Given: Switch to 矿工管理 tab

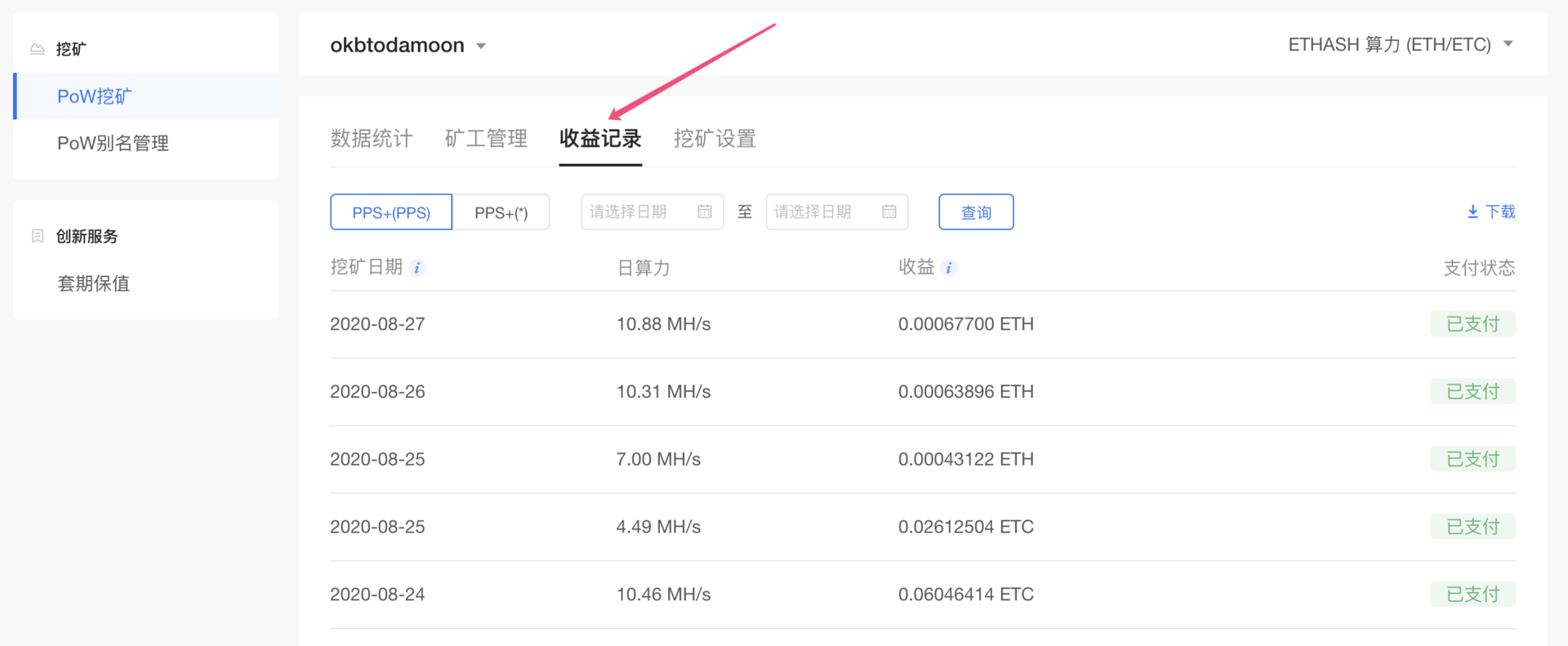Looking at the screenshot, I should [x=486, y=138].
